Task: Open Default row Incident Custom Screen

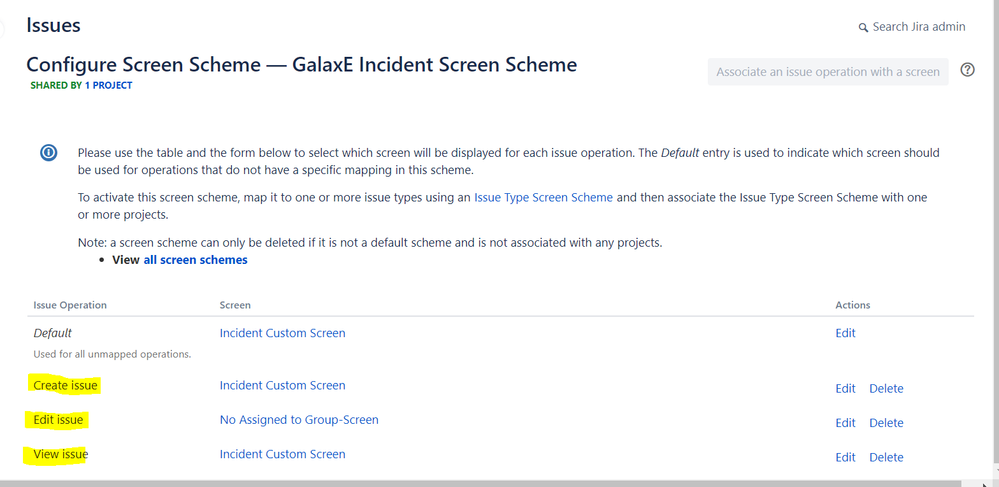Action: [x=282, y=333]
